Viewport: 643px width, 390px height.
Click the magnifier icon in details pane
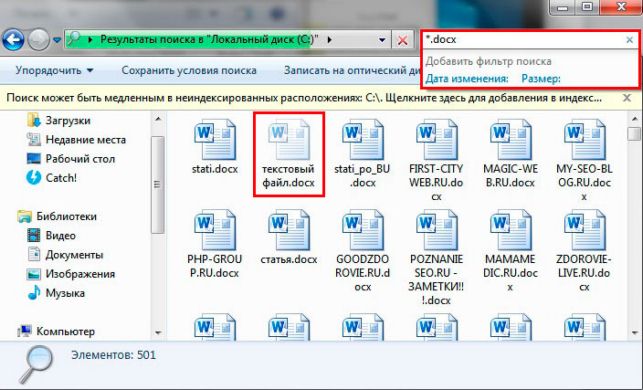coord(36,365)
